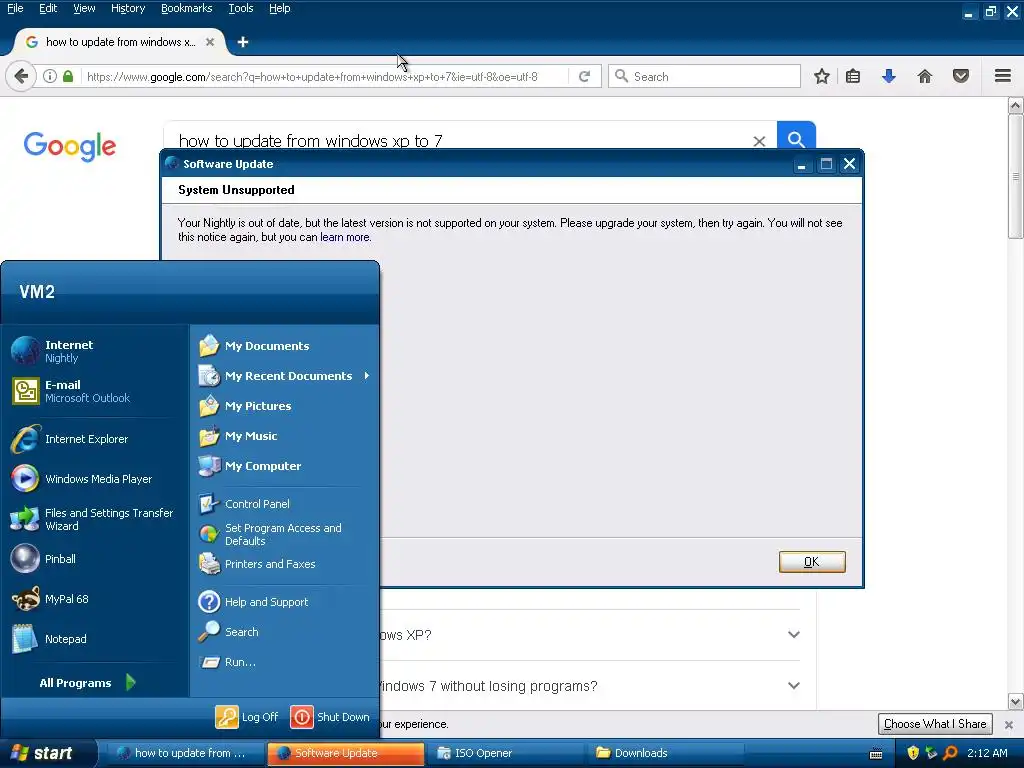Screen dimensions: 1024x768
Task: Open downloads arrow icon in toolbar
Action: tap(888, 76)
